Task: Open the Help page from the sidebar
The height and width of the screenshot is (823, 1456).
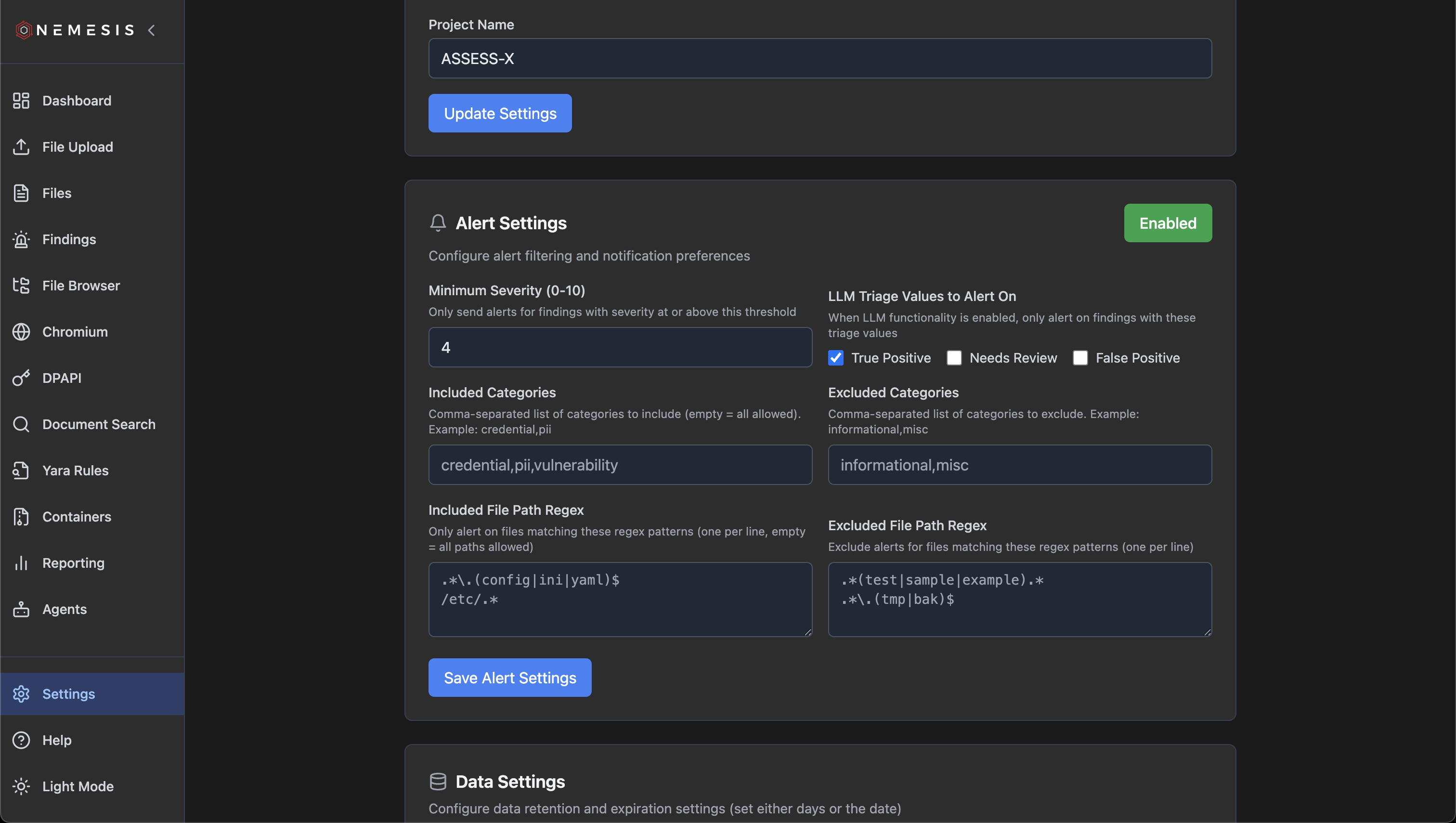Action: (21, 740)
